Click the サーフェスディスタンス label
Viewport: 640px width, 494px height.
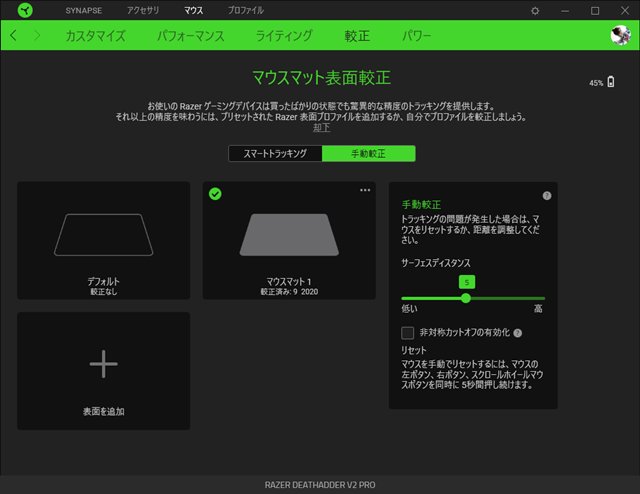click(x=436, y=263)
